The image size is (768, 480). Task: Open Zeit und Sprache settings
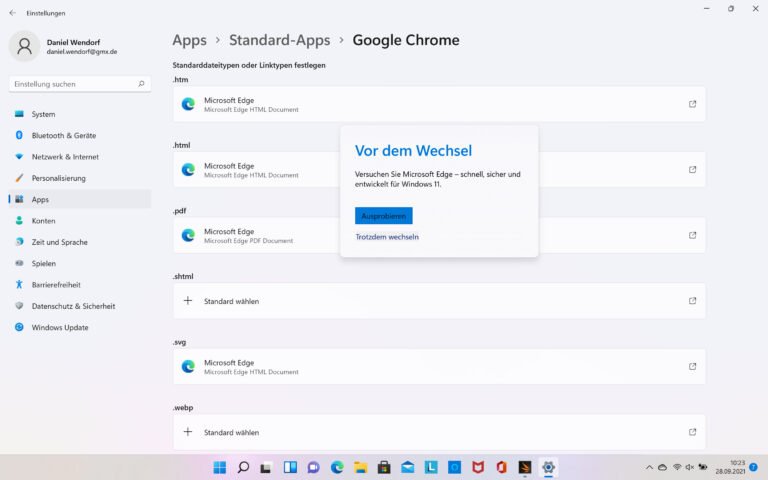80,242
